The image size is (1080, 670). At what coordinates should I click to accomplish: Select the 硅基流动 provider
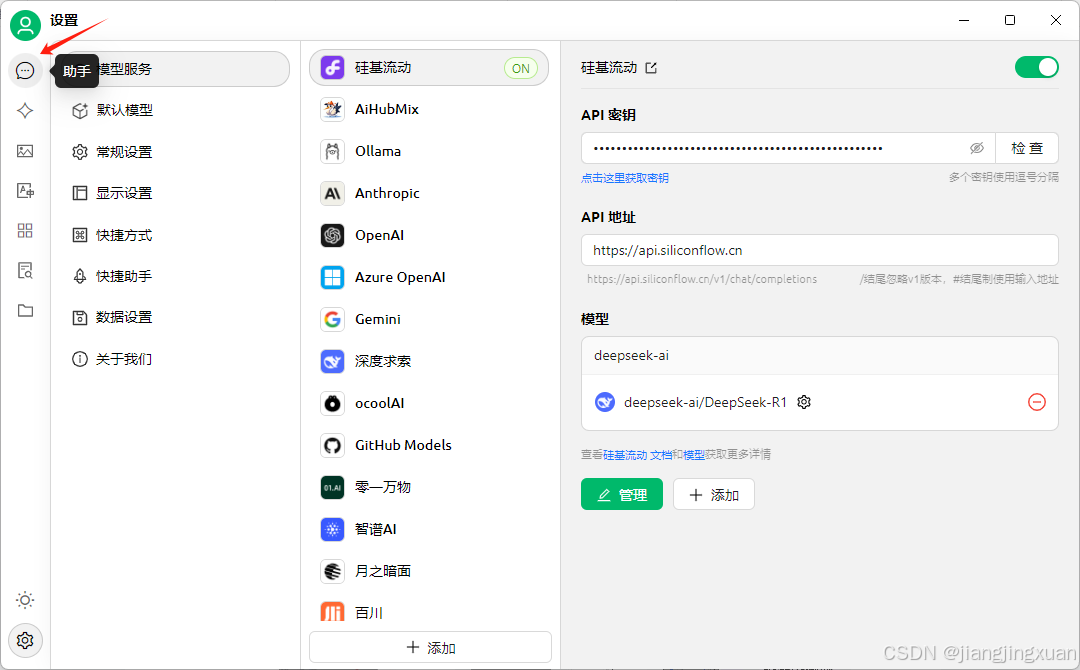[x=429, y=67]
